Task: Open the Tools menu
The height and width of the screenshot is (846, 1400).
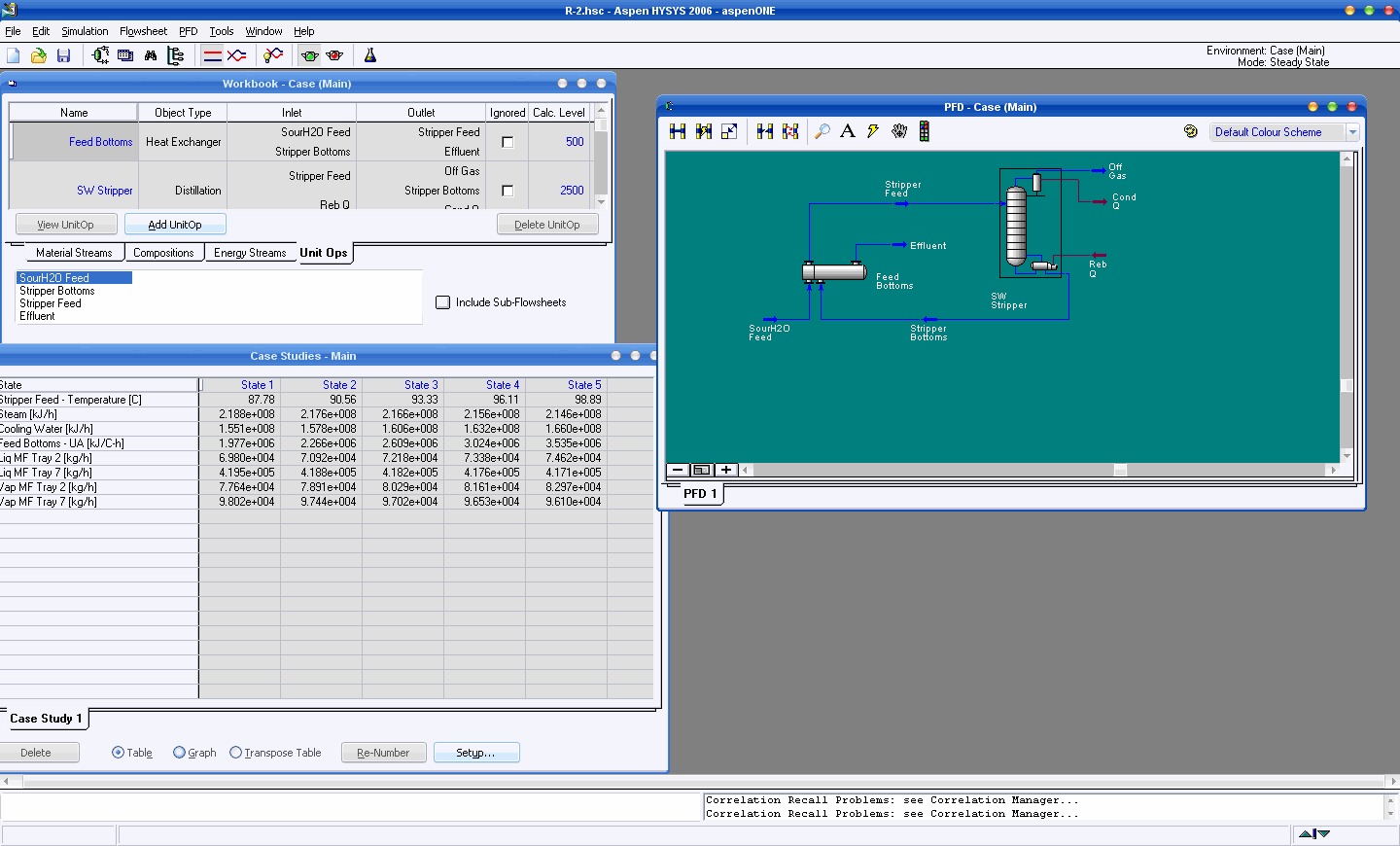Action: [222, 31]
